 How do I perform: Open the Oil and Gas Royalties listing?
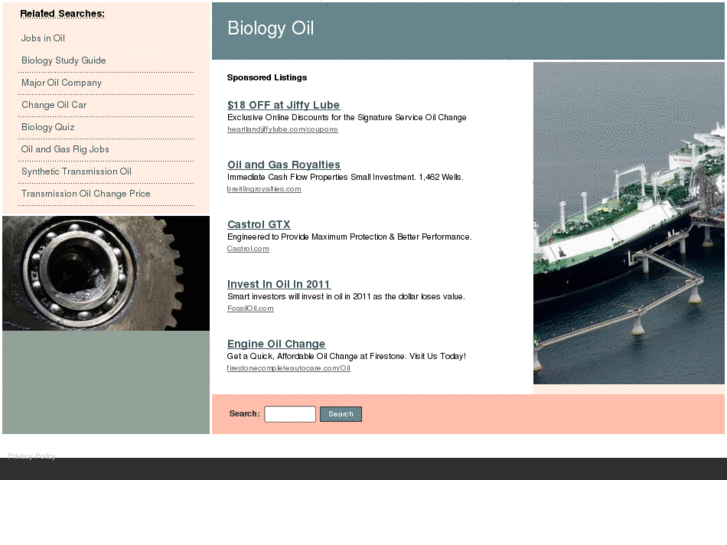coord(283,165)
